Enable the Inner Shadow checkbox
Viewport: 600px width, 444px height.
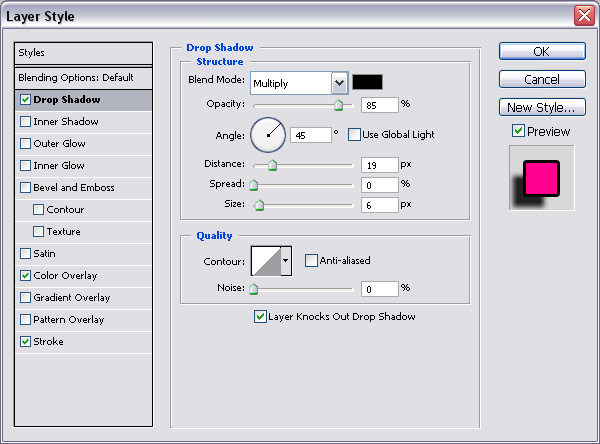(25, 122)
